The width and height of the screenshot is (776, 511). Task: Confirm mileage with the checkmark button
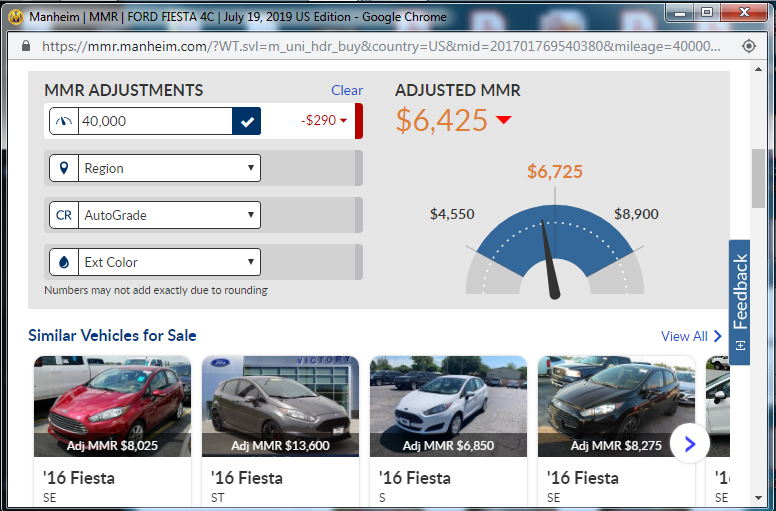pos(246,121)
